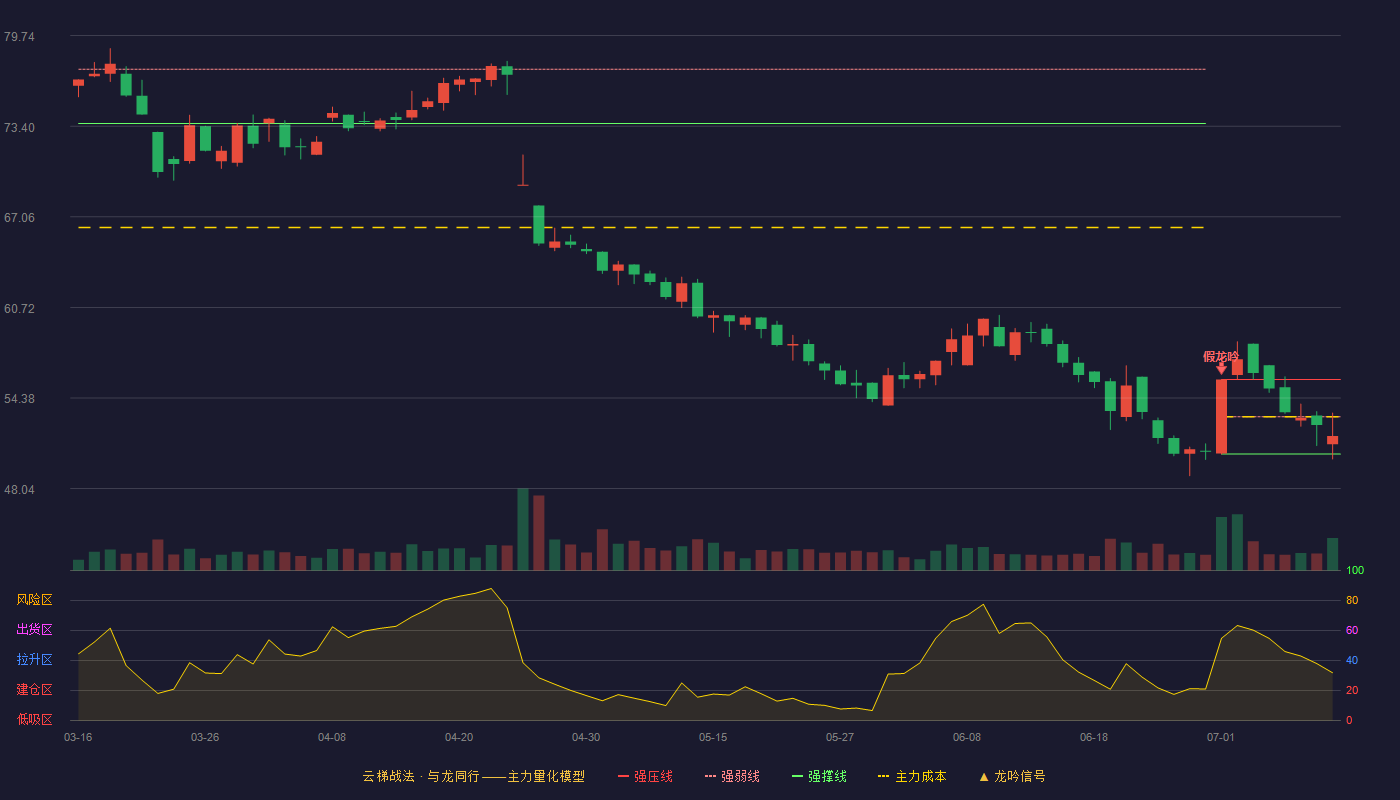
Task: Click the chart title 云梯战法 · 与龙同行
Action: (x=422, y=776)
